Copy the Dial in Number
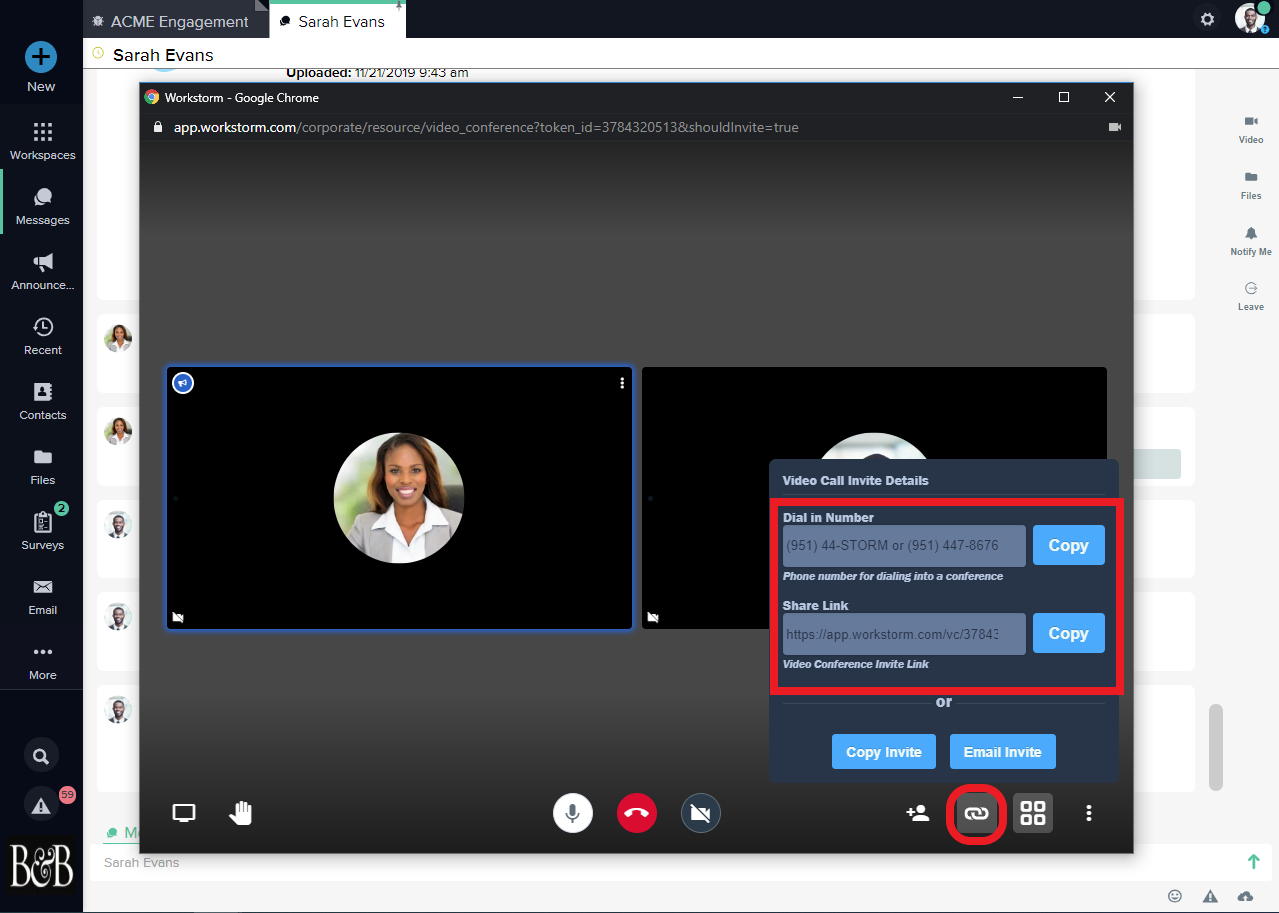The image size is (1279, 913). 1068,545
